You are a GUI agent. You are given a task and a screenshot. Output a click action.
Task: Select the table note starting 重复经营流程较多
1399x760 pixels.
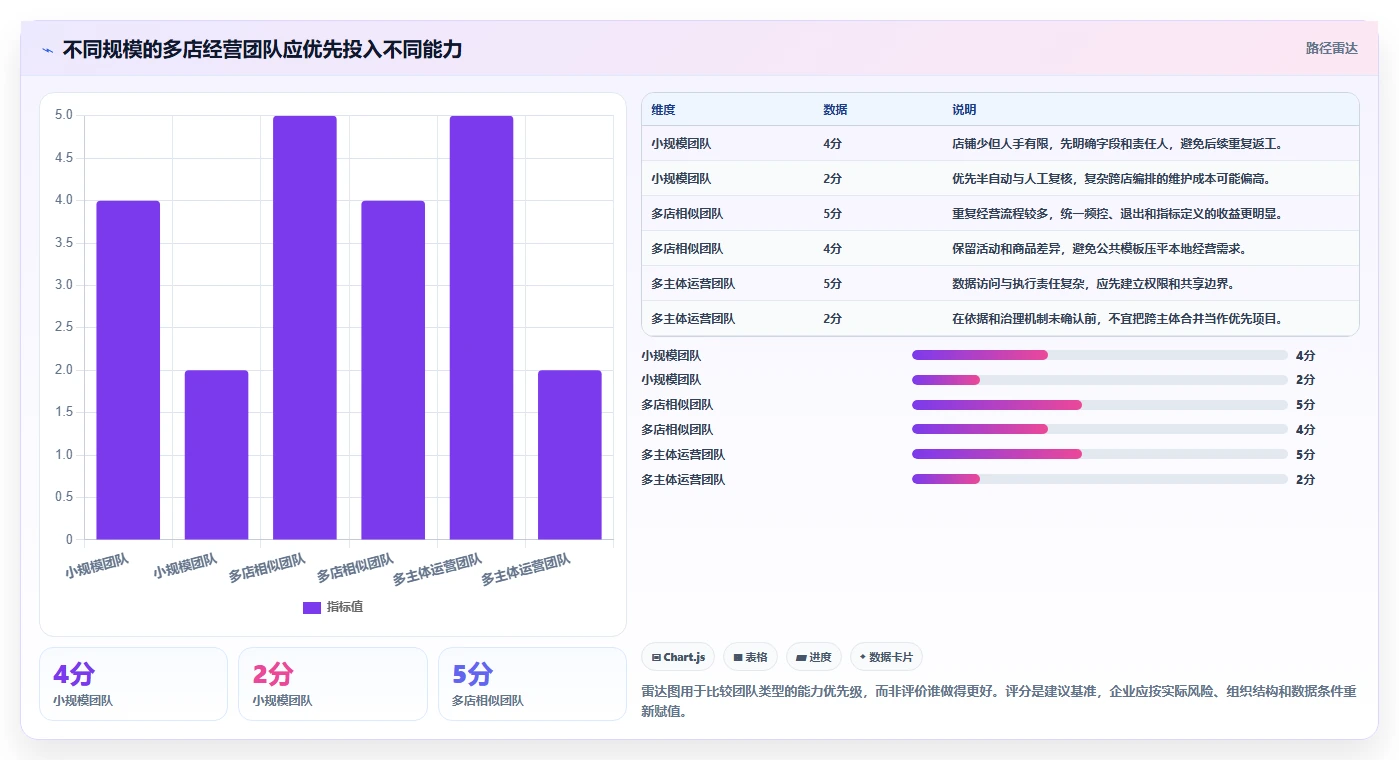[x=1117, y=214]
